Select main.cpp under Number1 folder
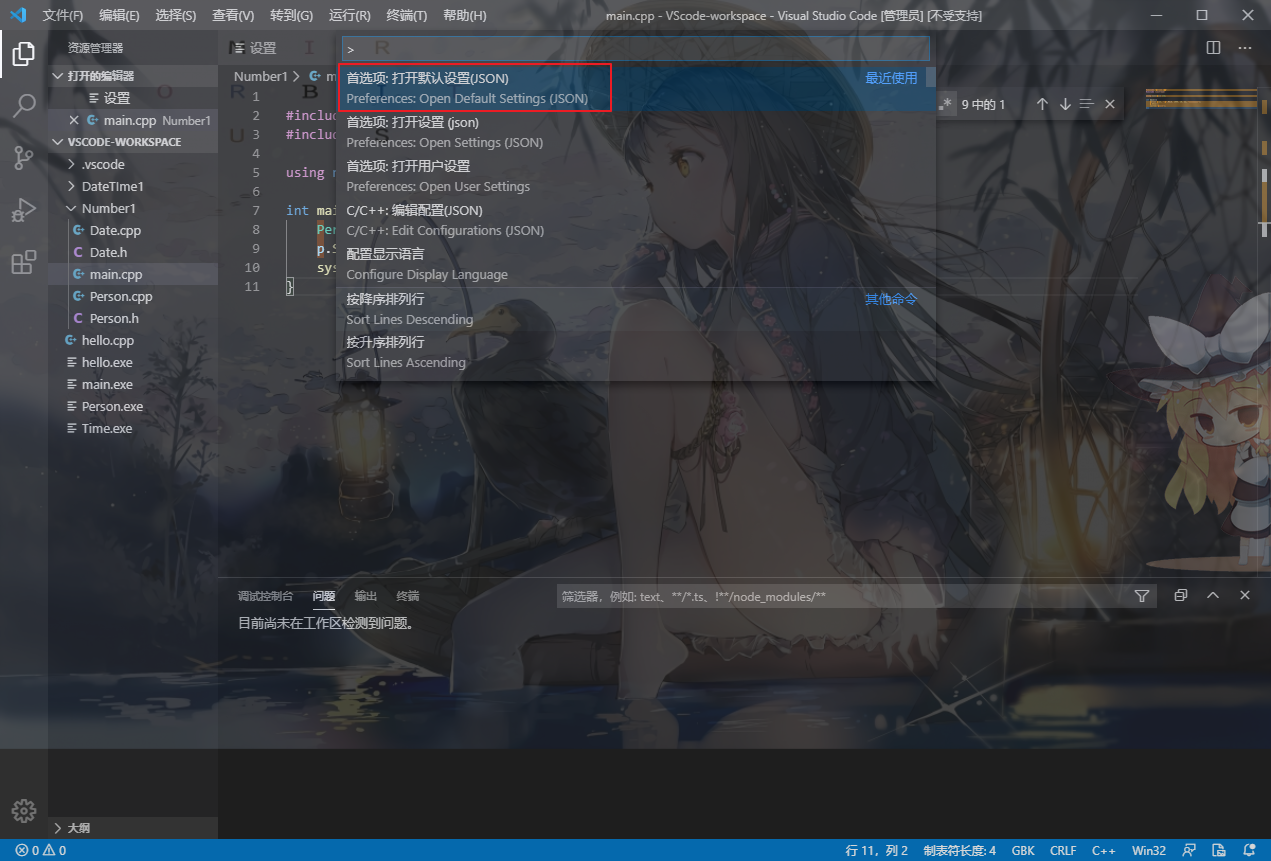 tap(133, 274)
